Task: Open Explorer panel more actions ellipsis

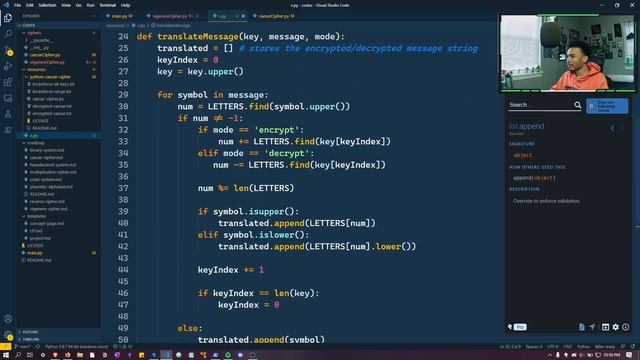Action: pos(93,16)
